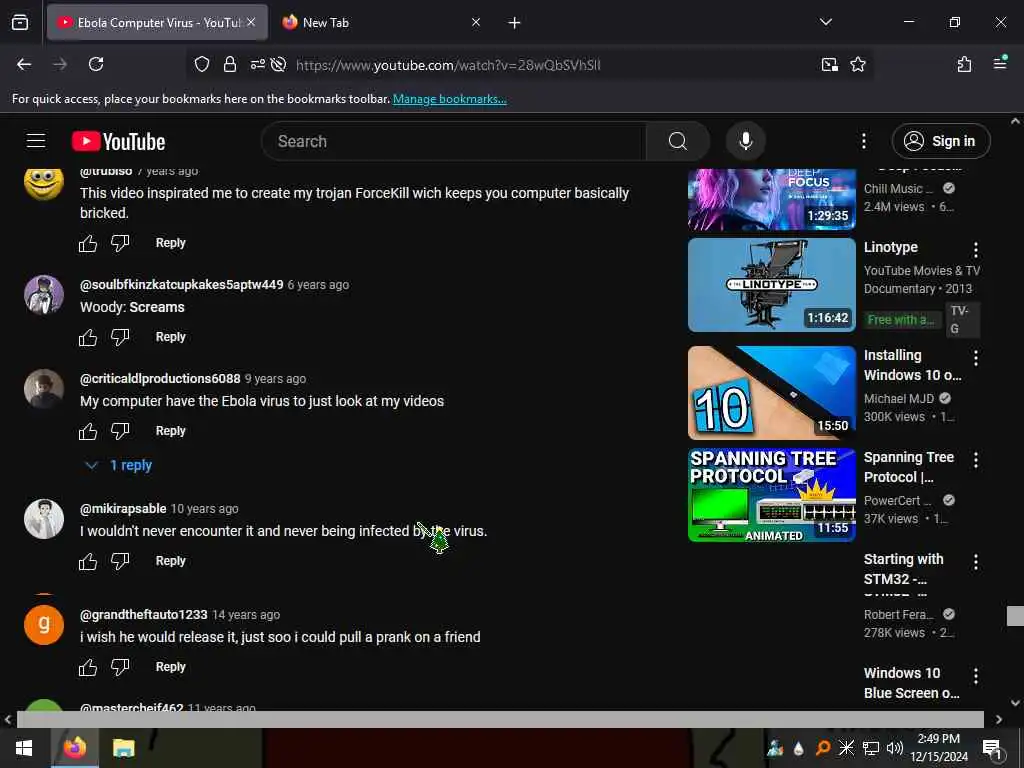This screenshot has height=768, width=1024.
Task: Open the Deep Focus video thumbnail
Action: click(771, 199)
